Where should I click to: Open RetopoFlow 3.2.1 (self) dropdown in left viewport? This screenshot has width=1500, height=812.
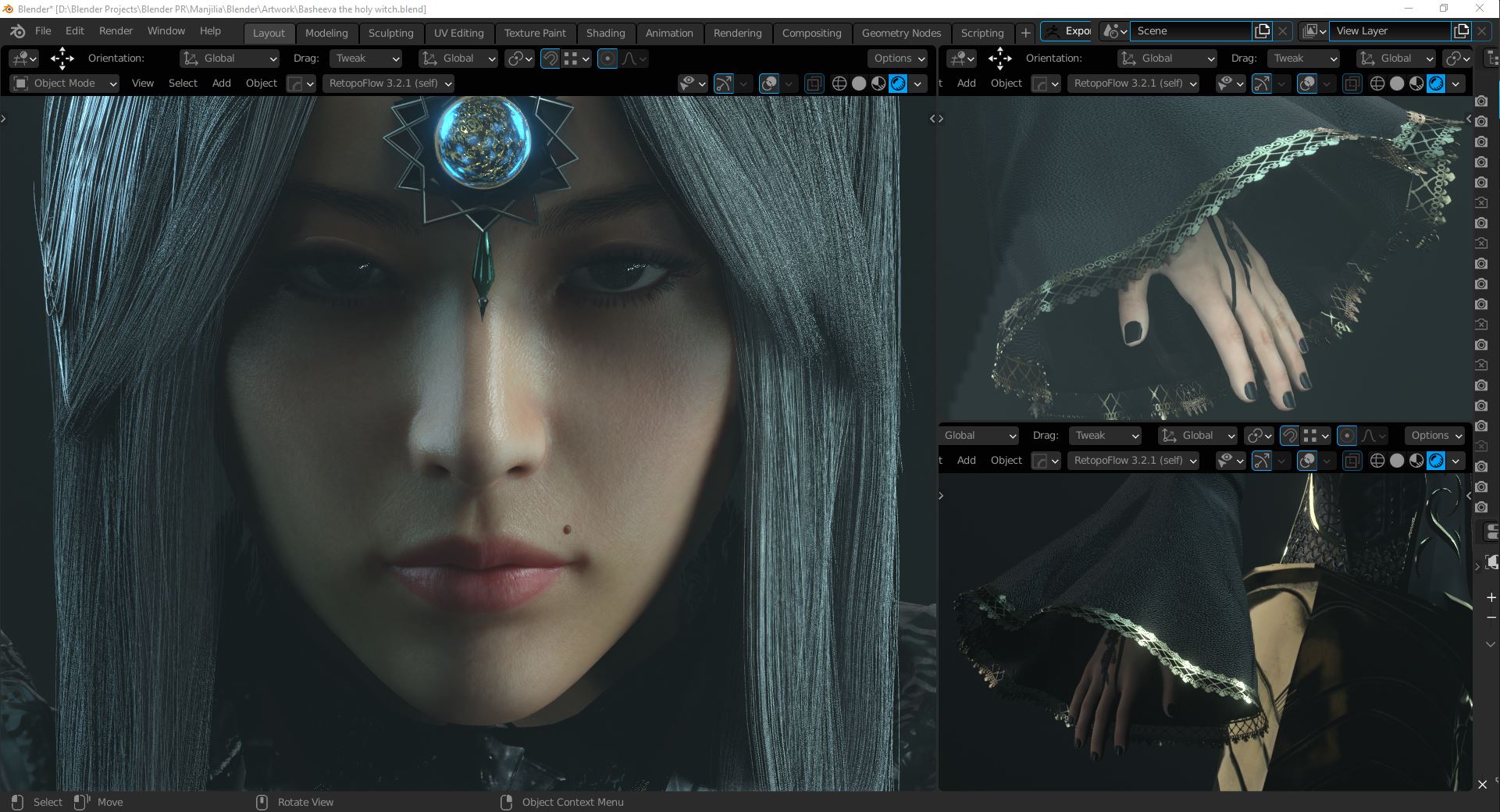(388, 84)
